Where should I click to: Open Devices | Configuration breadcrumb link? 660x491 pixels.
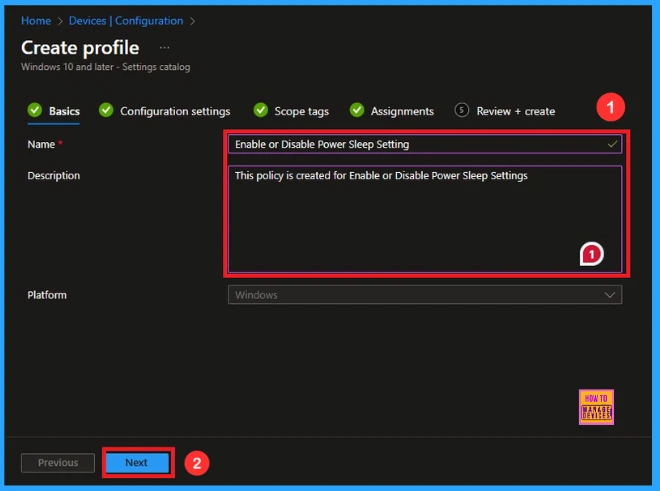click(126, 21)
